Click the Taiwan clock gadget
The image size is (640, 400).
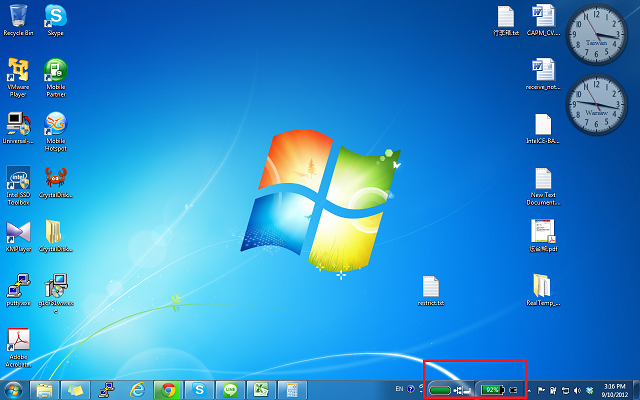pos(596,35)
